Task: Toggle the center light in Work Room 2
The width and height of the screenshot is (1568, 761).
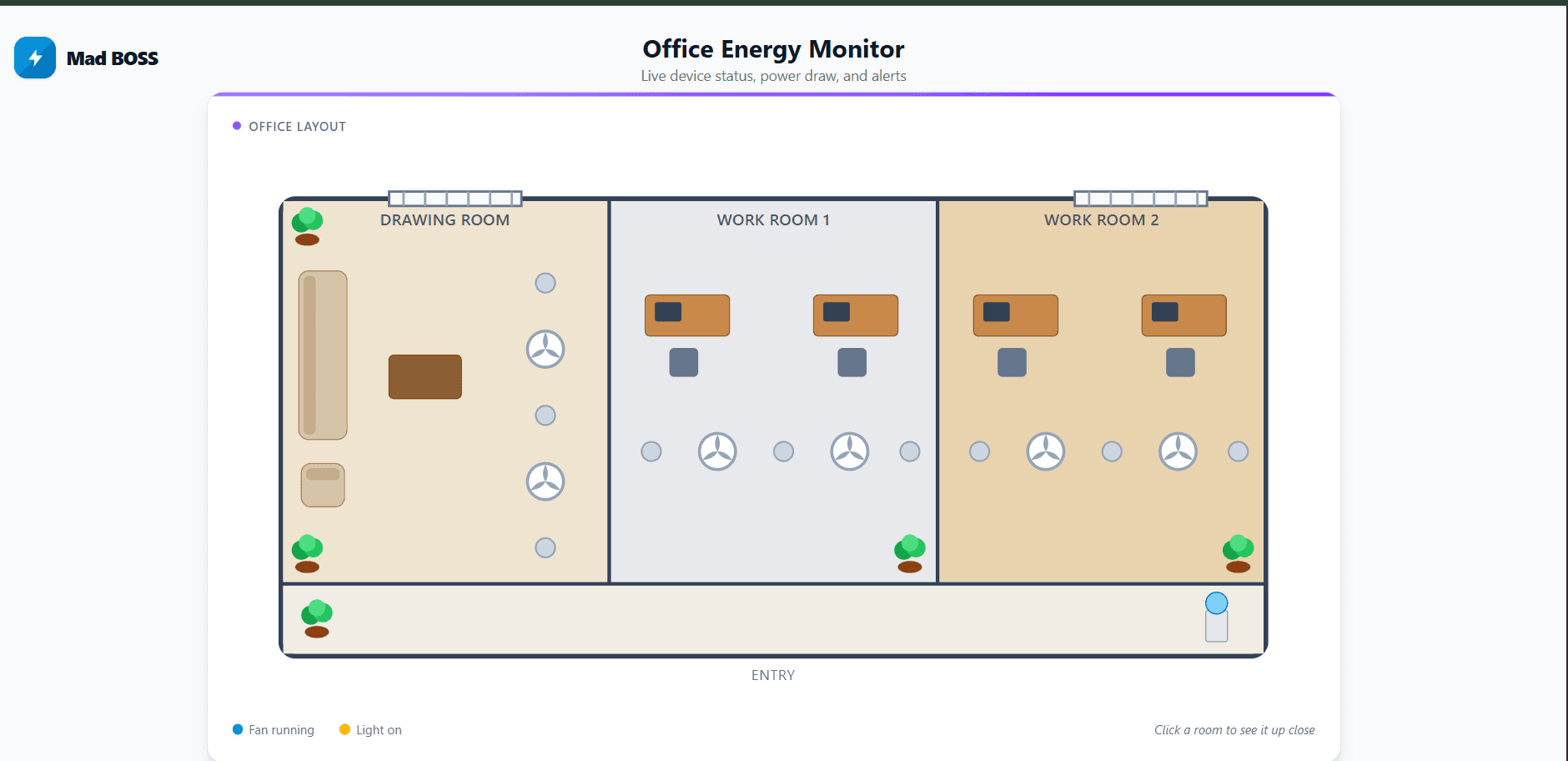Action: click(1112, 451)
